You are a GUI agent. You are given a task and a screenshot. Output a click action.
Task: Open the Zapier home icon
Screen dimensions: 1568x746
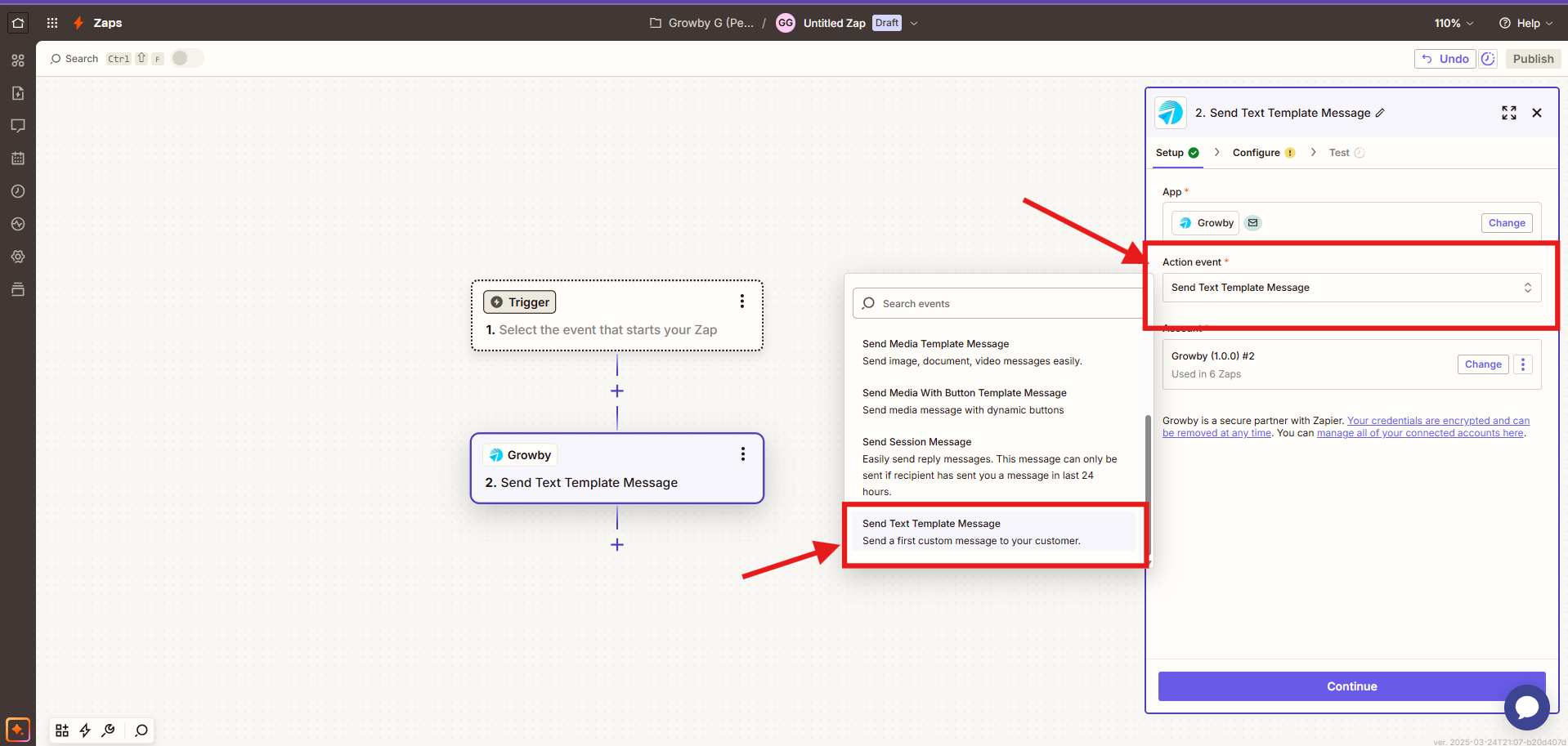pos(18,23)
